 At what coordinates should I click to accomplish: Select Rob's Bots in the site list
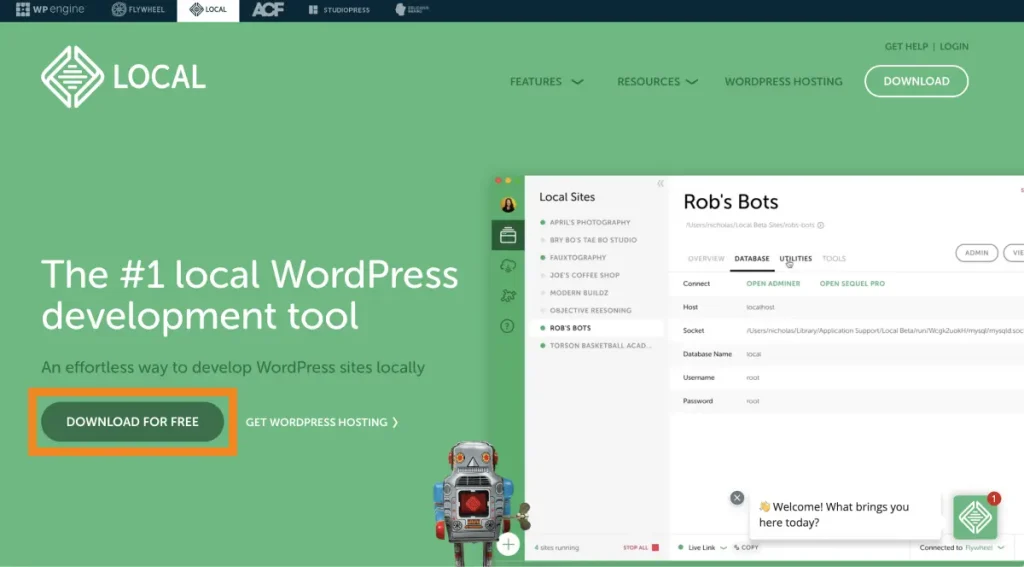(570, 328)
